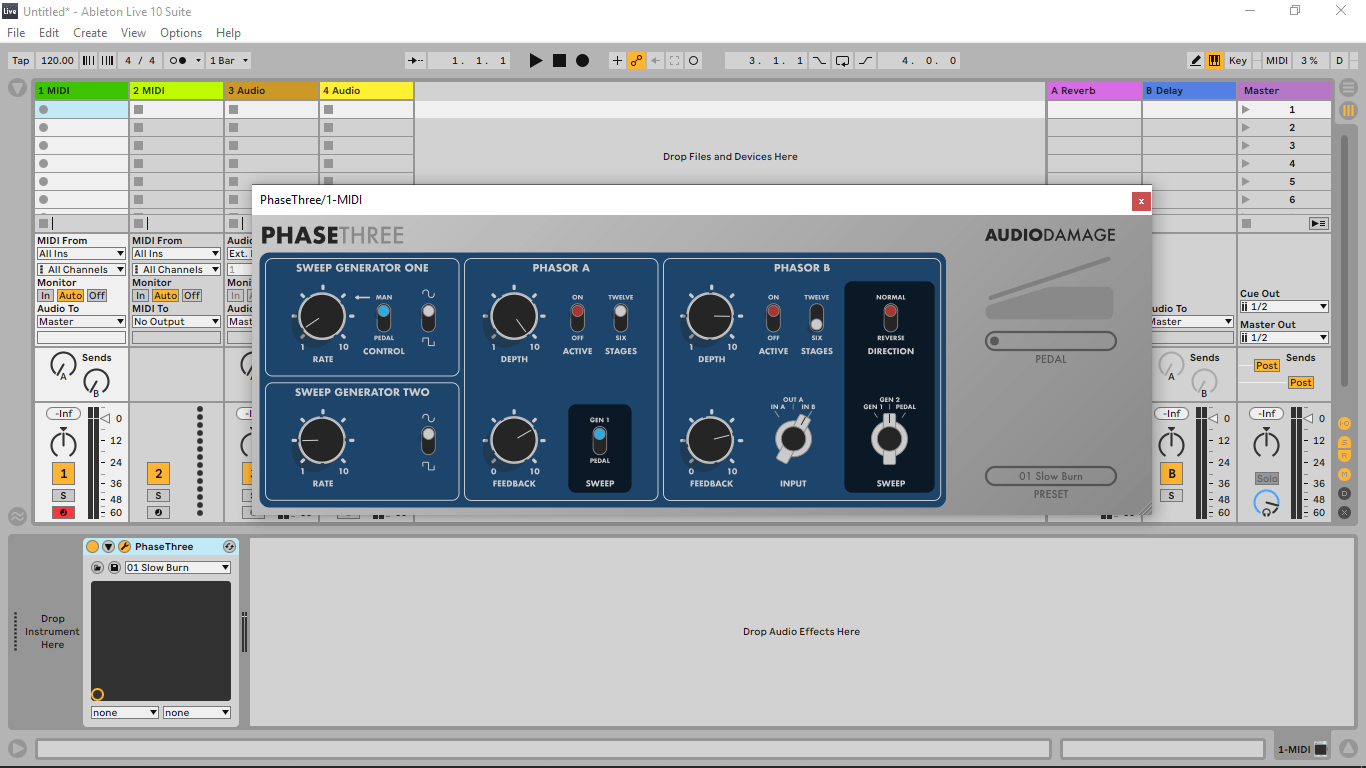
Task: Click the 01 Slow Burn preset display in the plug-in
Action: 1050,476
